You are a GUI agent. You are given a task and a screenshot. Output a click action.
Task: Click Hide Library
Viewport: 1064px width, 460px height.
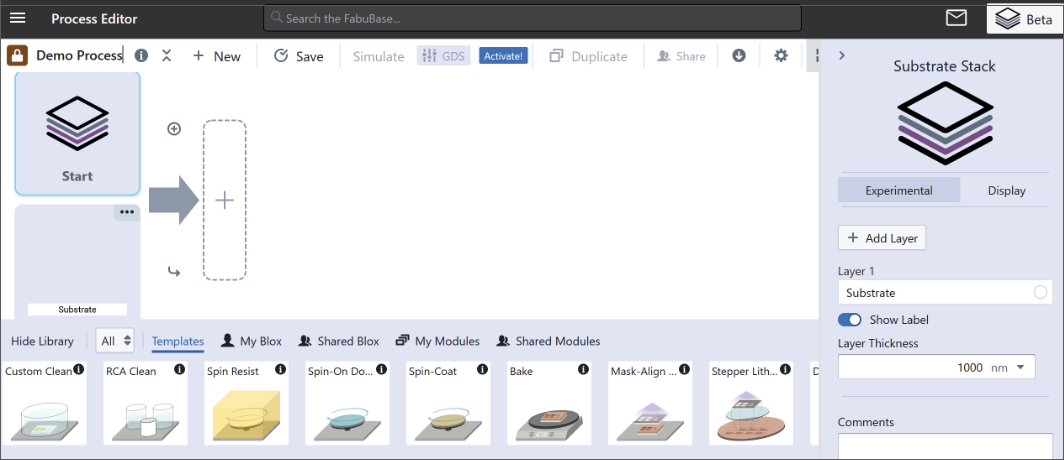42,341
